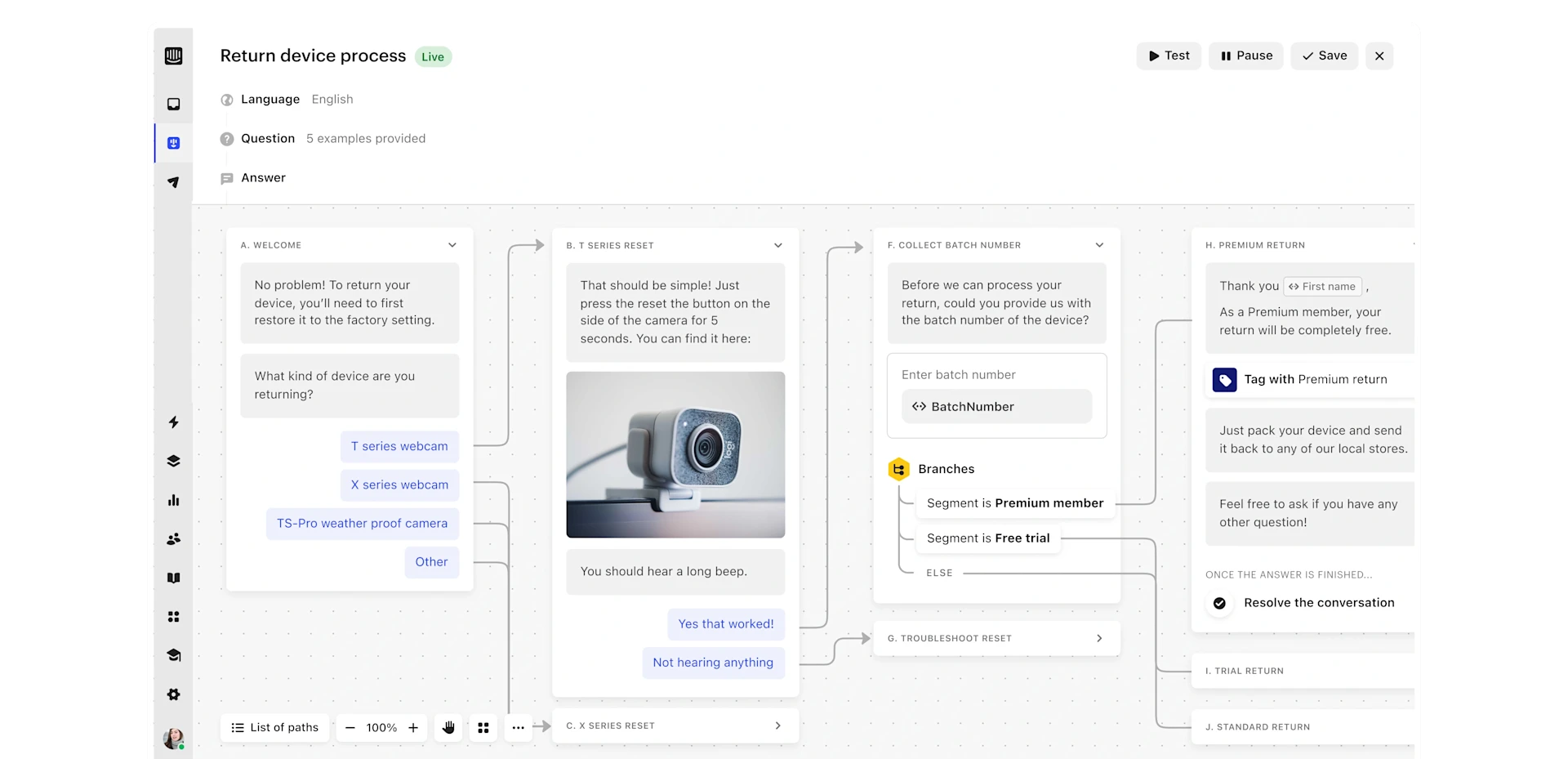Viewport: 1568px width, 759px height.
Task: Expand the C. X Series Reset card
Action: 778,726
